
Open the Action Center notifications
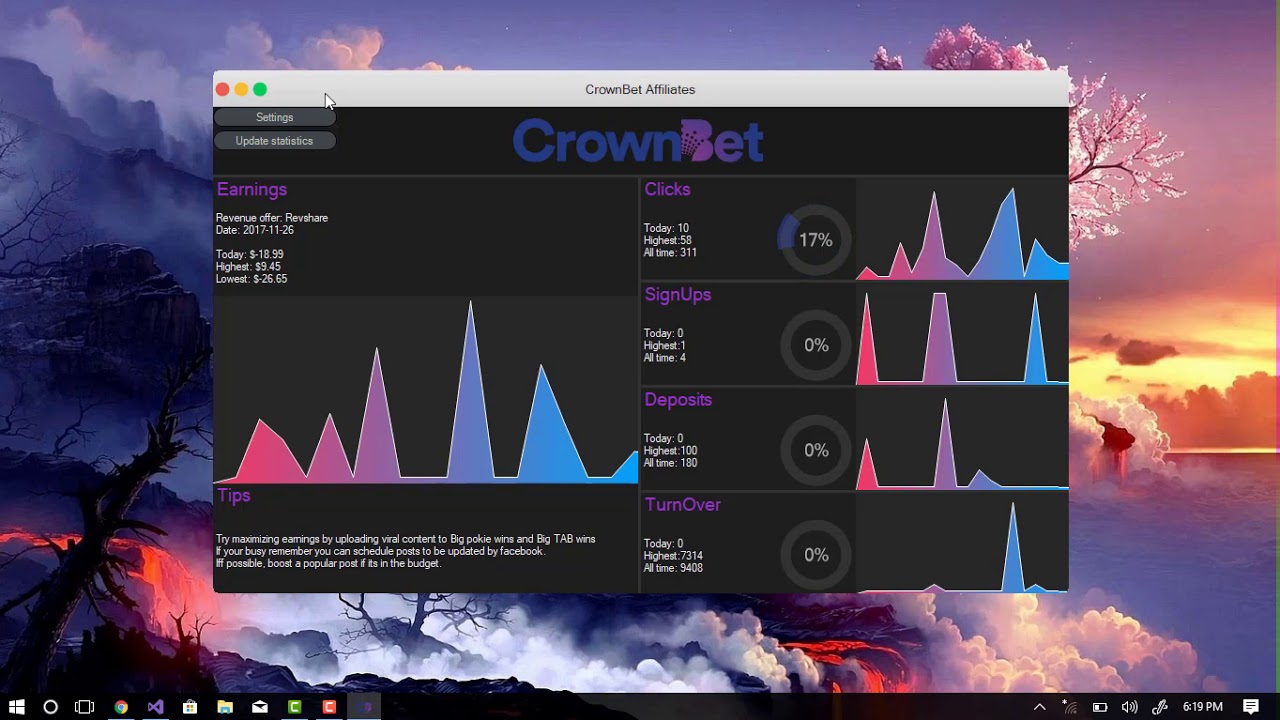click(1251, 707)
